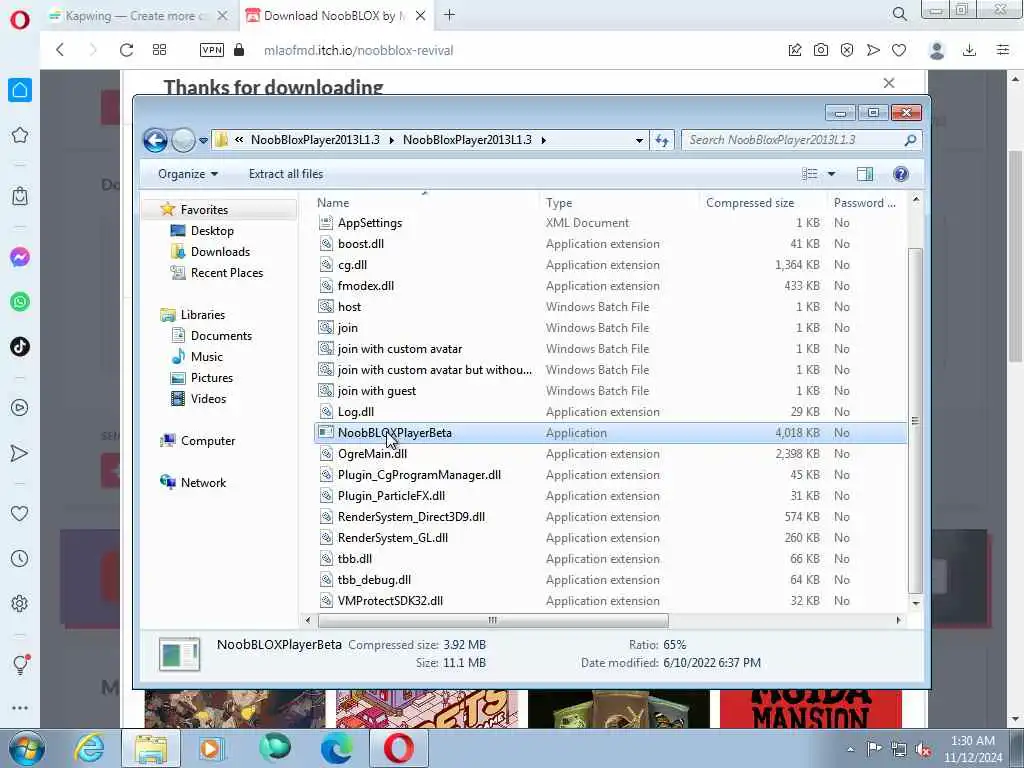Open the three-dots sidebar setup
1024x768 pixels.
click(20, 708)
